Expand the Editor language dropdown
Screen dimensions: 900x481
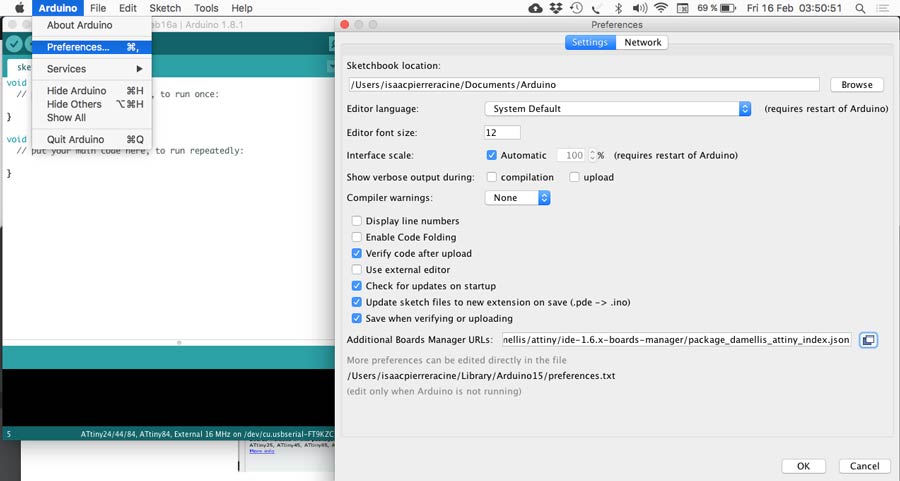617,108
